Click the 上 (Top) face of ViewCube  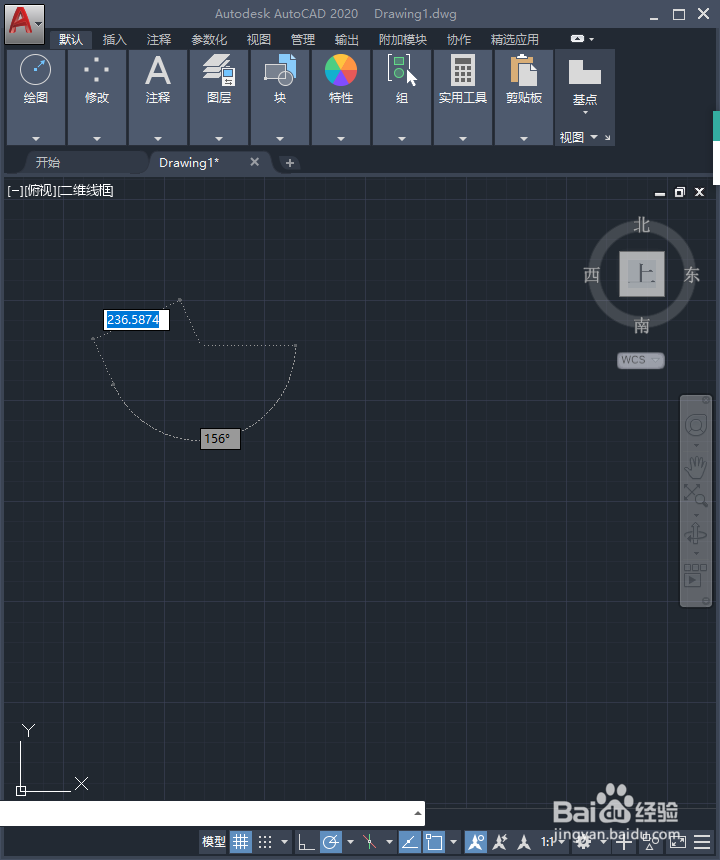[642, 274]
